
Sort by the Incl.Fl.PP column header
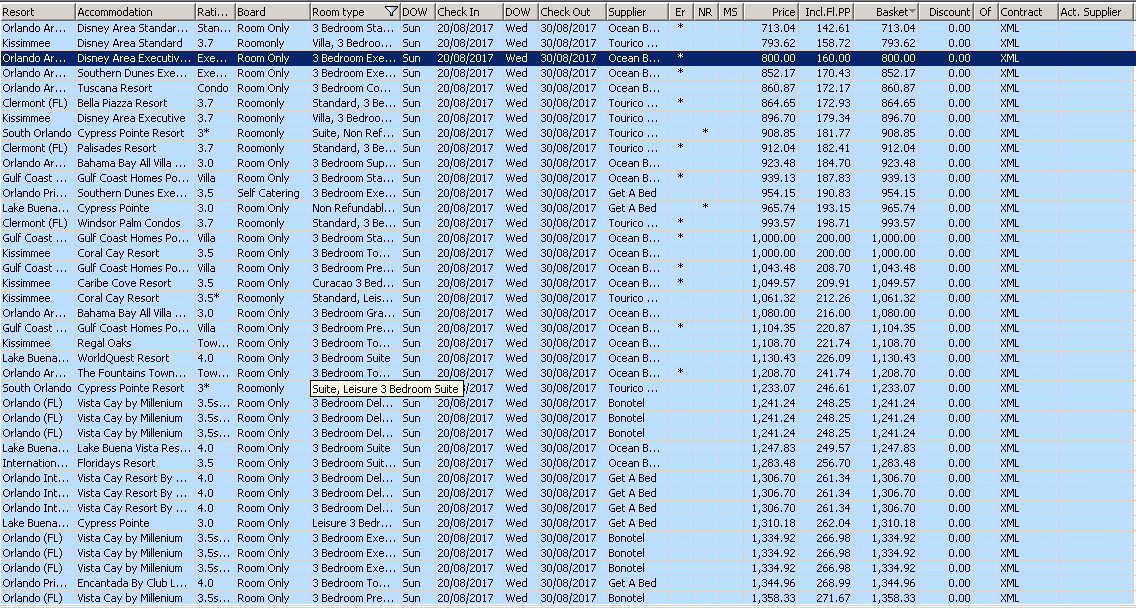point(827,12)
